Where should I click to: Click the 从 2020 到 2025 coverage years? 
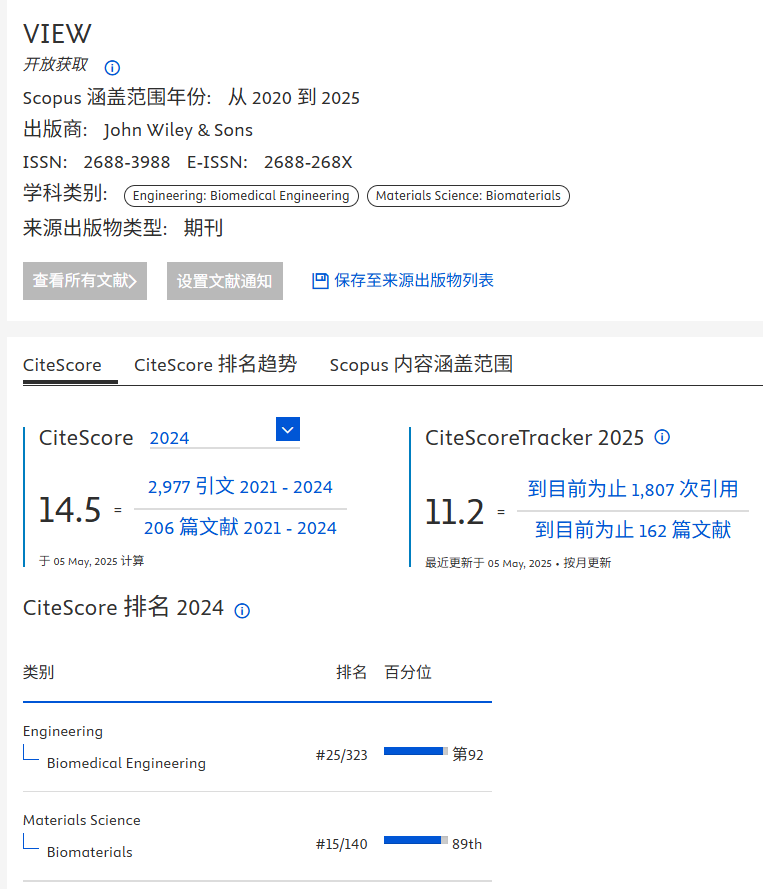click(294, 98)
